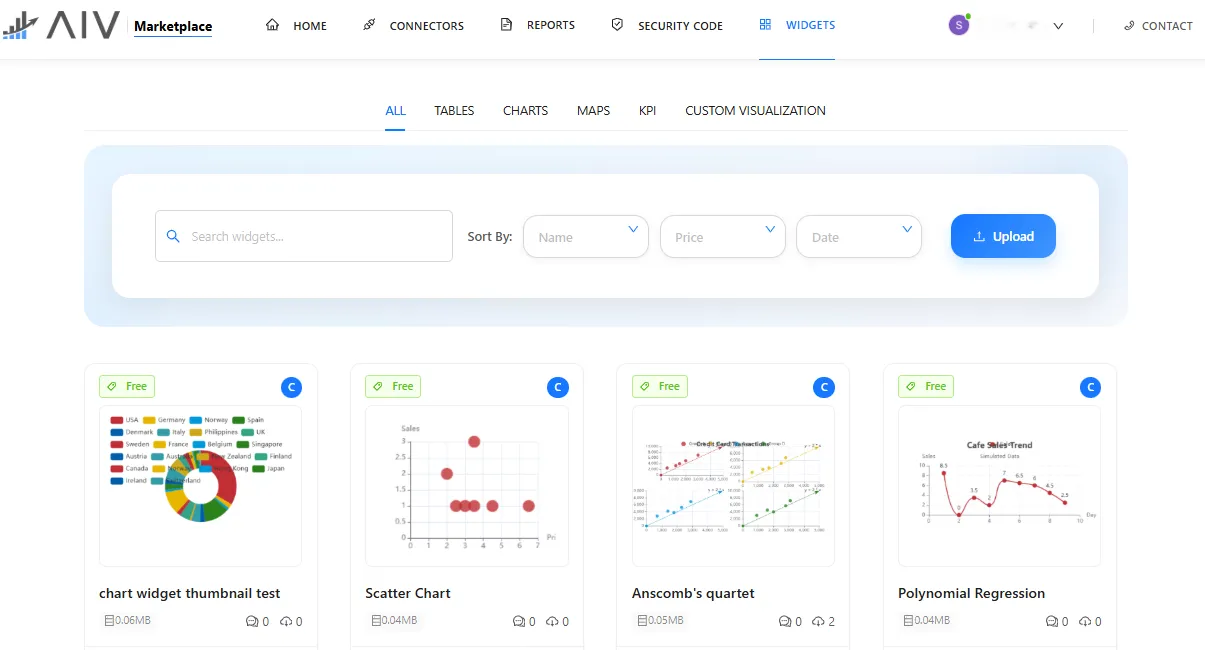Click the AIV logo icon
Viewport: 1205px width, 650px height.
62,25
